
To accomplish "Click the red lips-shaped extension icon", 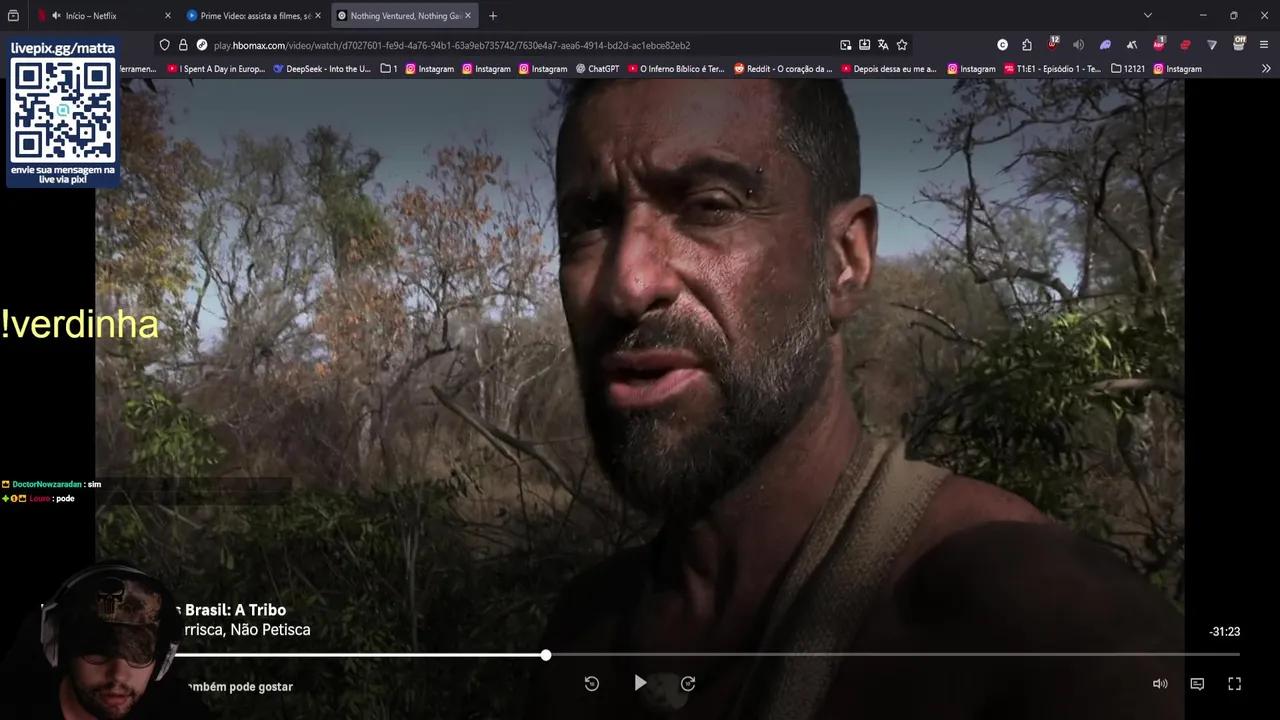I will tap(1185, 45).
